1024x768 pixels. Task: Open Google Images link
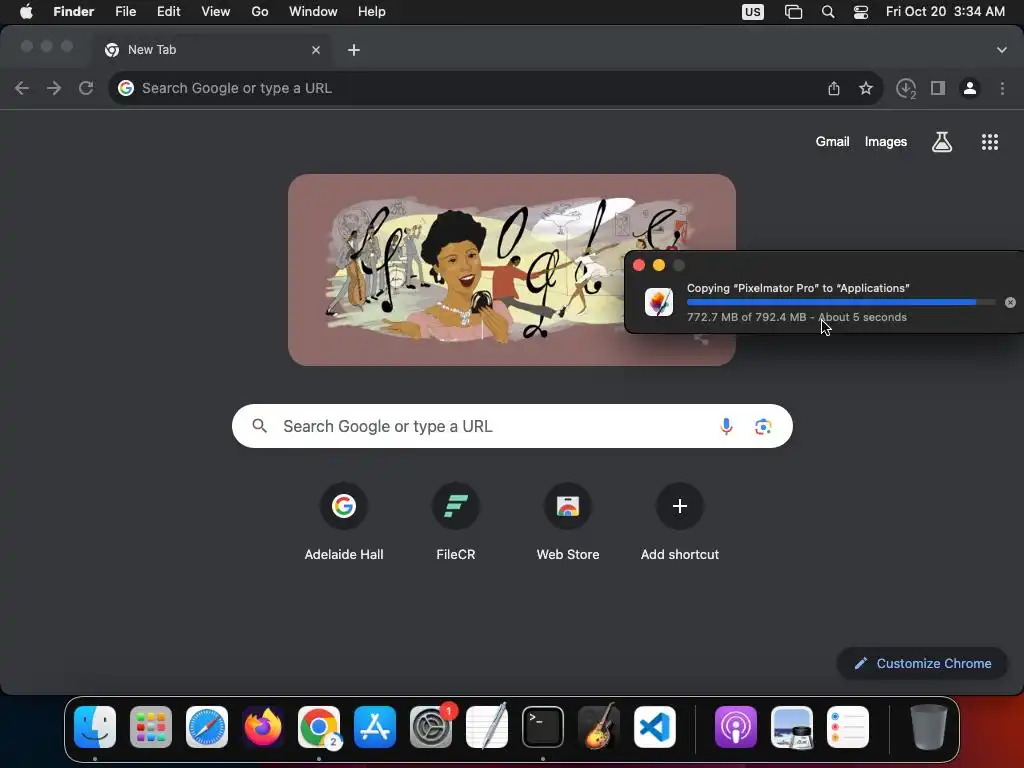click(x=886, y=142)
